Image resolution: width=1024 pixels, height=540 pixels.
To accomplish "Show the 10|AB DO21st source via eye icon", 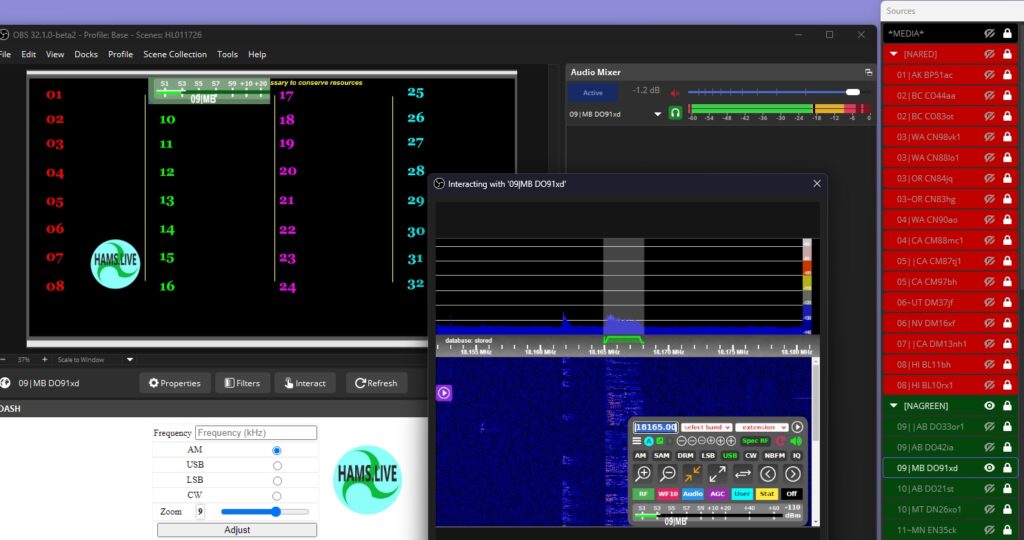I will click(x=988, y=489).
